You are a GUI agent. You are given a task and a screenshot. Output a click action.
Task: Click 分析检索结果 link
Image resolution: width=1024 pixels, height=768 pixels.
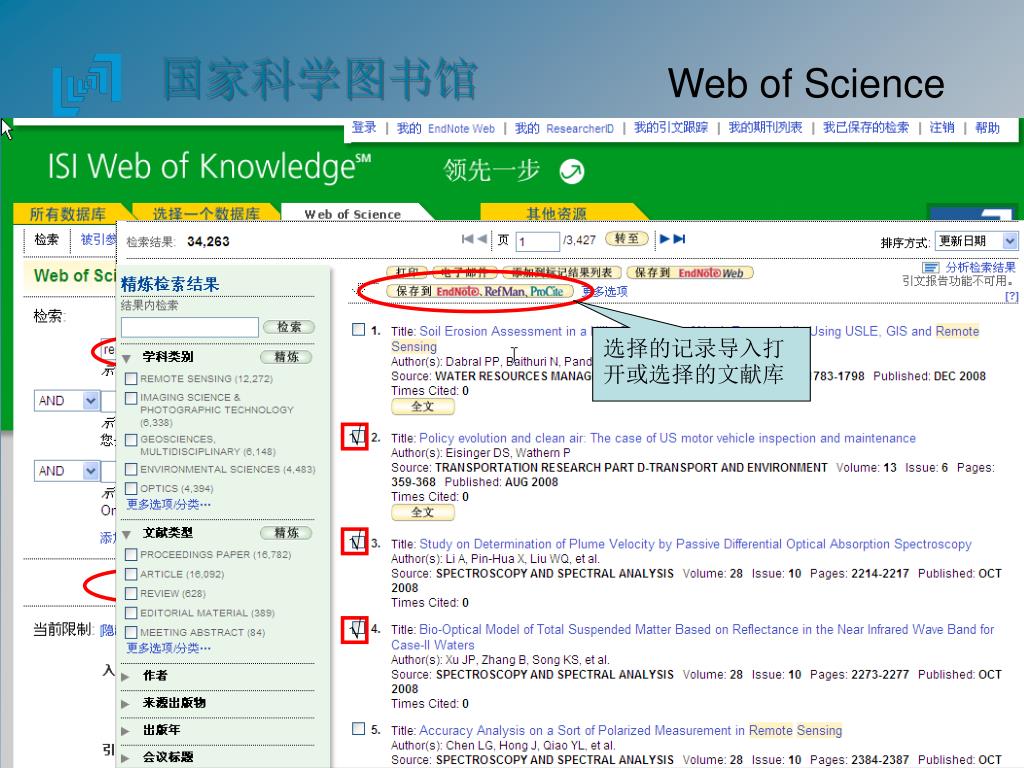(981, 267)
